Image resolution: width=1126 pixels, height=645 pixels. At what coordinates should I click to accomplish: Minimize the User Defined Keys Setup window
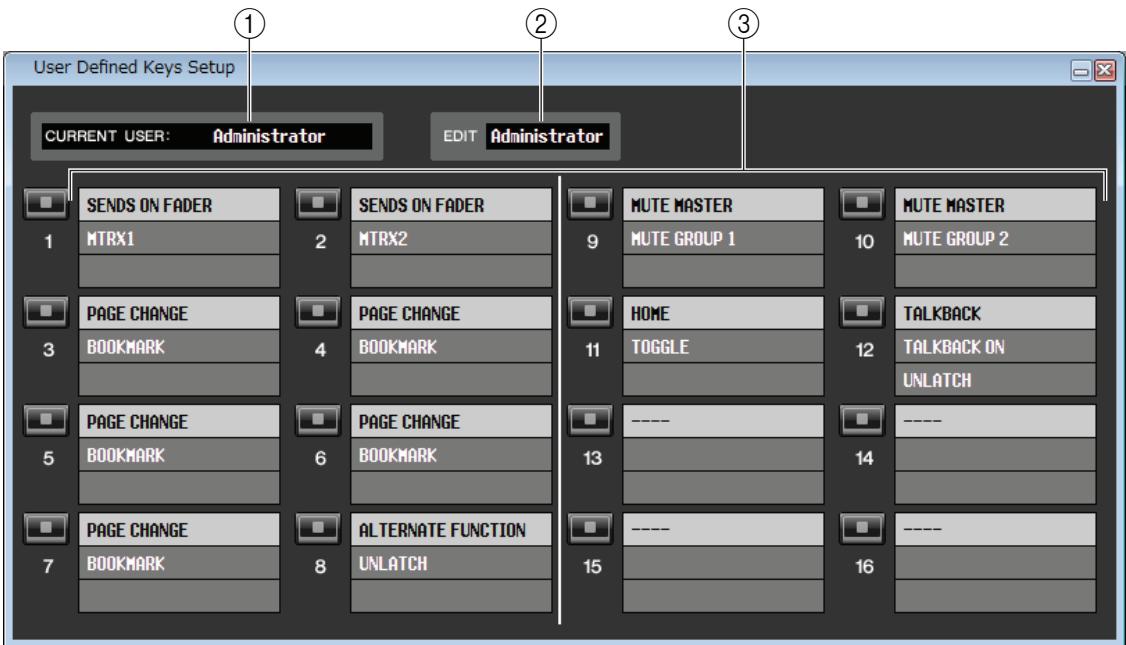(1081, 70)
